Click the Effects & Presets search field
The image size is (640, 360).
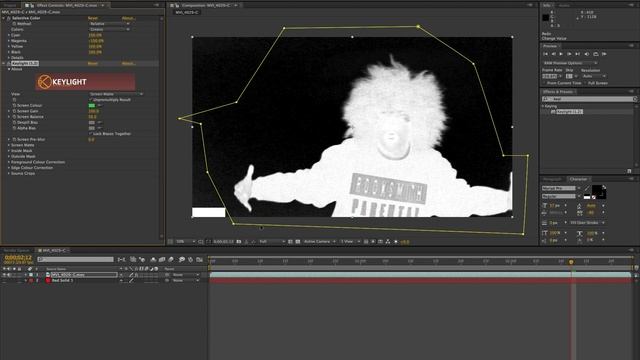coord(589,99)
